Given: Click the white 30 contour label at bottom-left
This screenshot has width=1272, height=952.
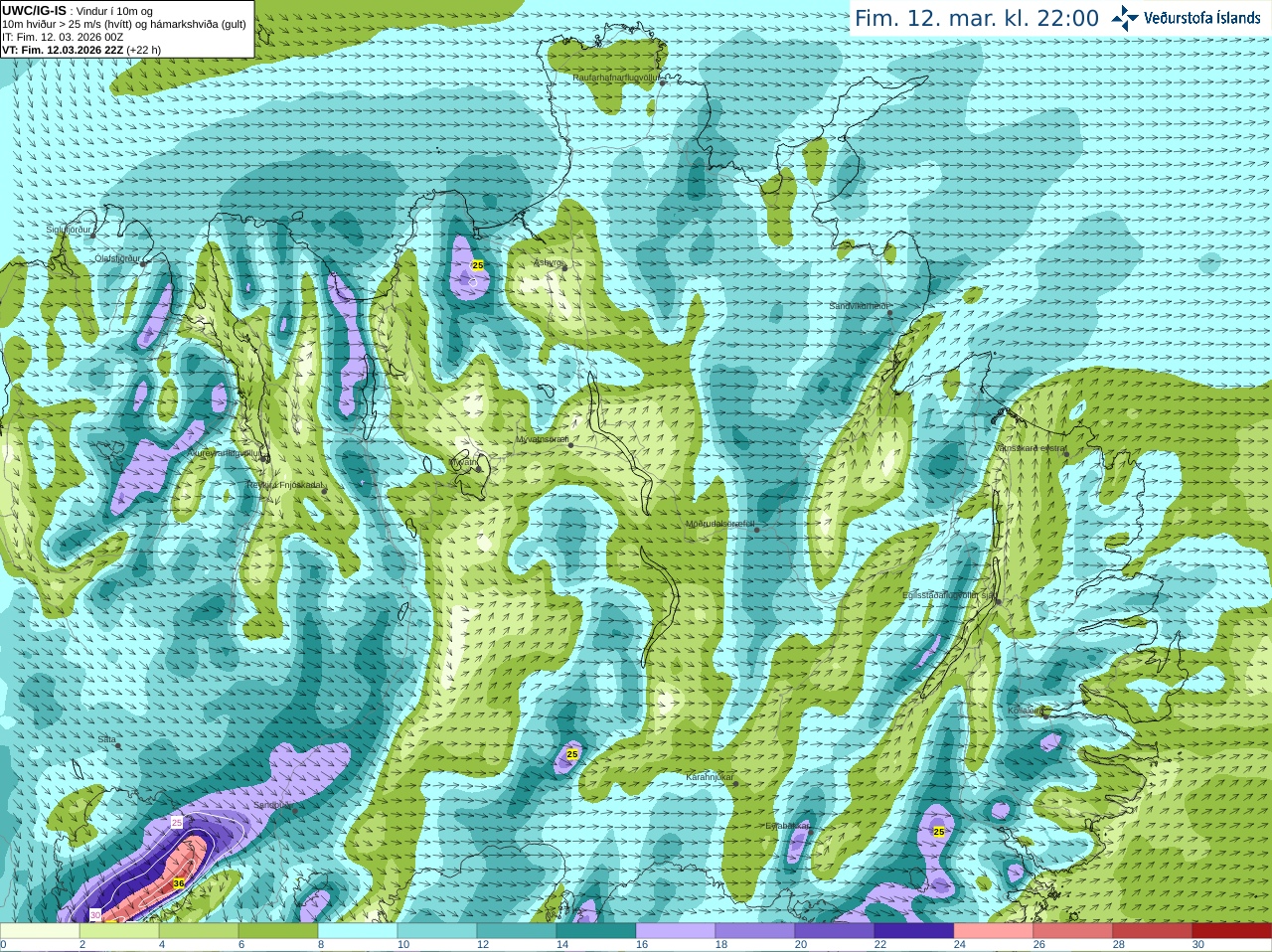Looking at the screenshot, I should coord(95,914).
